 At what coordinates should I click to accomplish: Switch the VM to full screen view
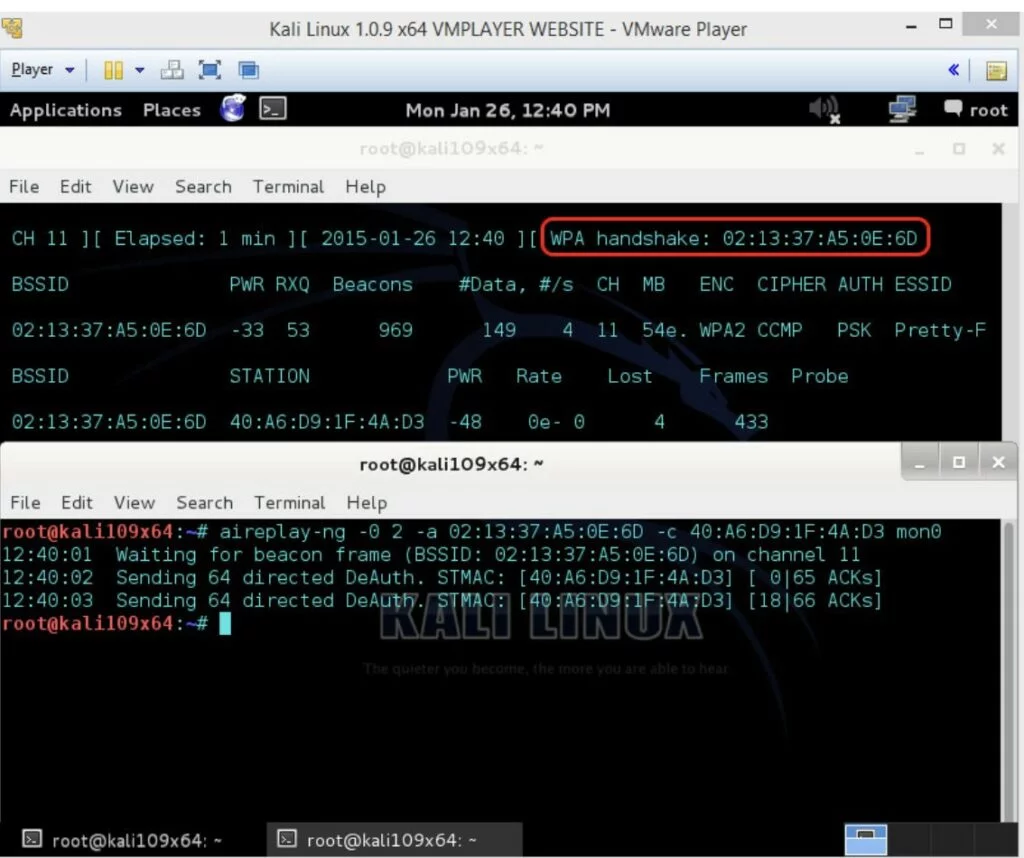pos(209,69)
